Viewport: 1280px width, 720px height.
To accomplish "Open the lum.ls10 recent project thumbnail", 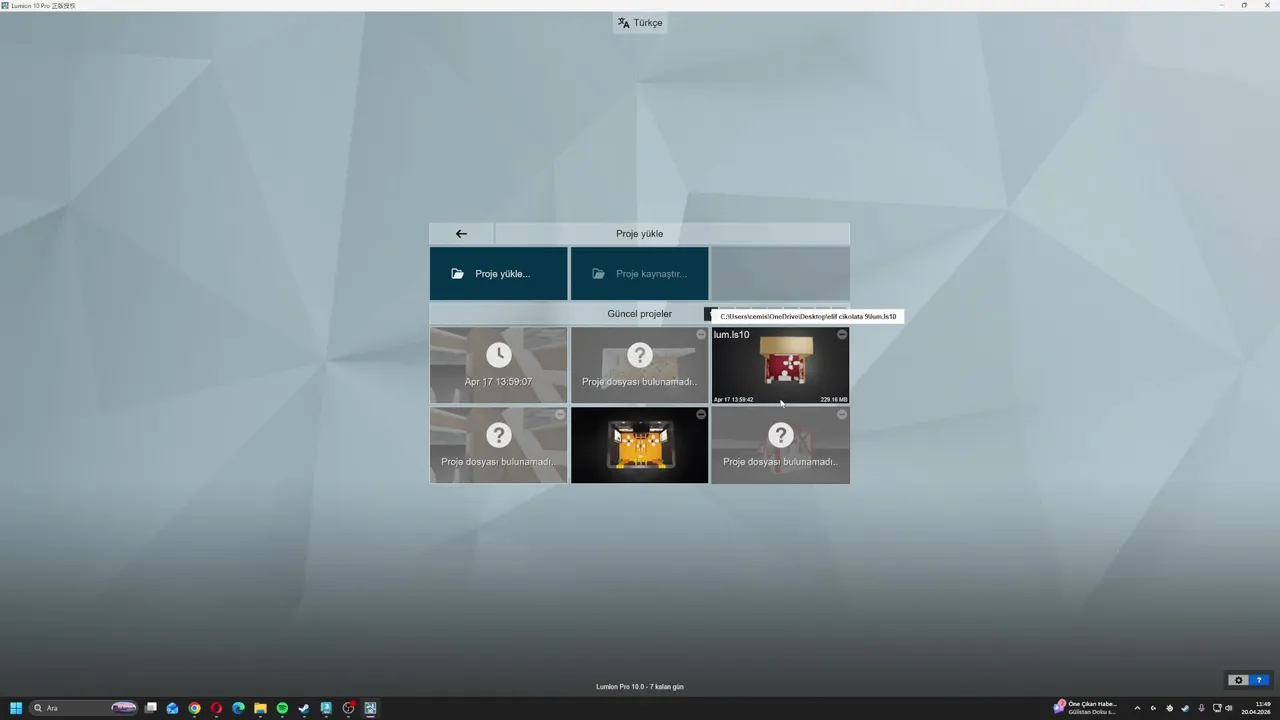I will point(780,365).
